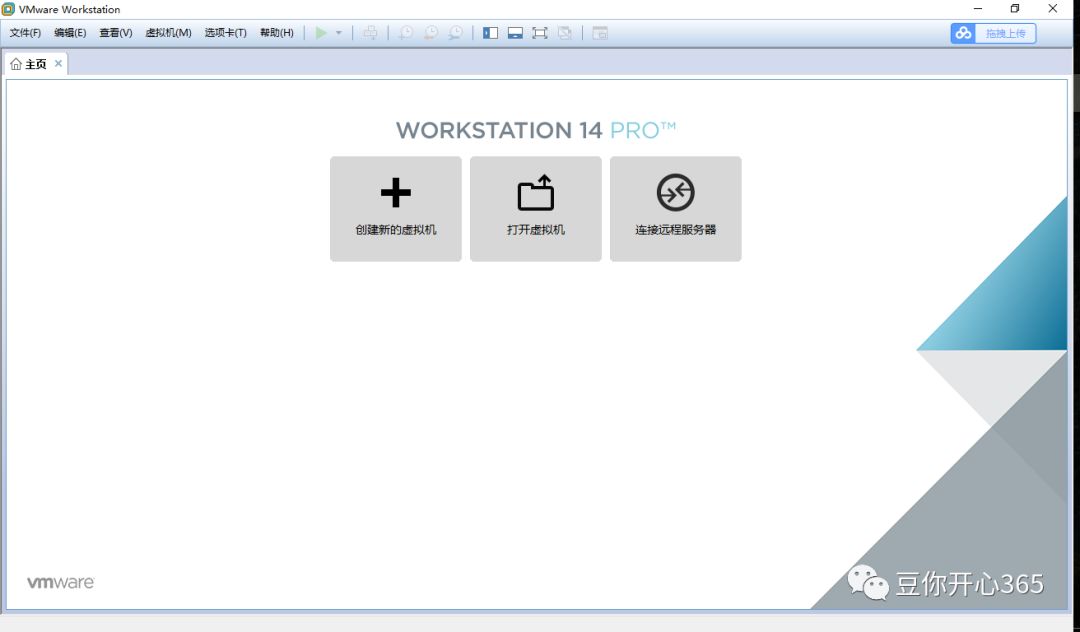Expand the power options dropdown arrow
This screenshot has width=1080, height=632.
339,33
